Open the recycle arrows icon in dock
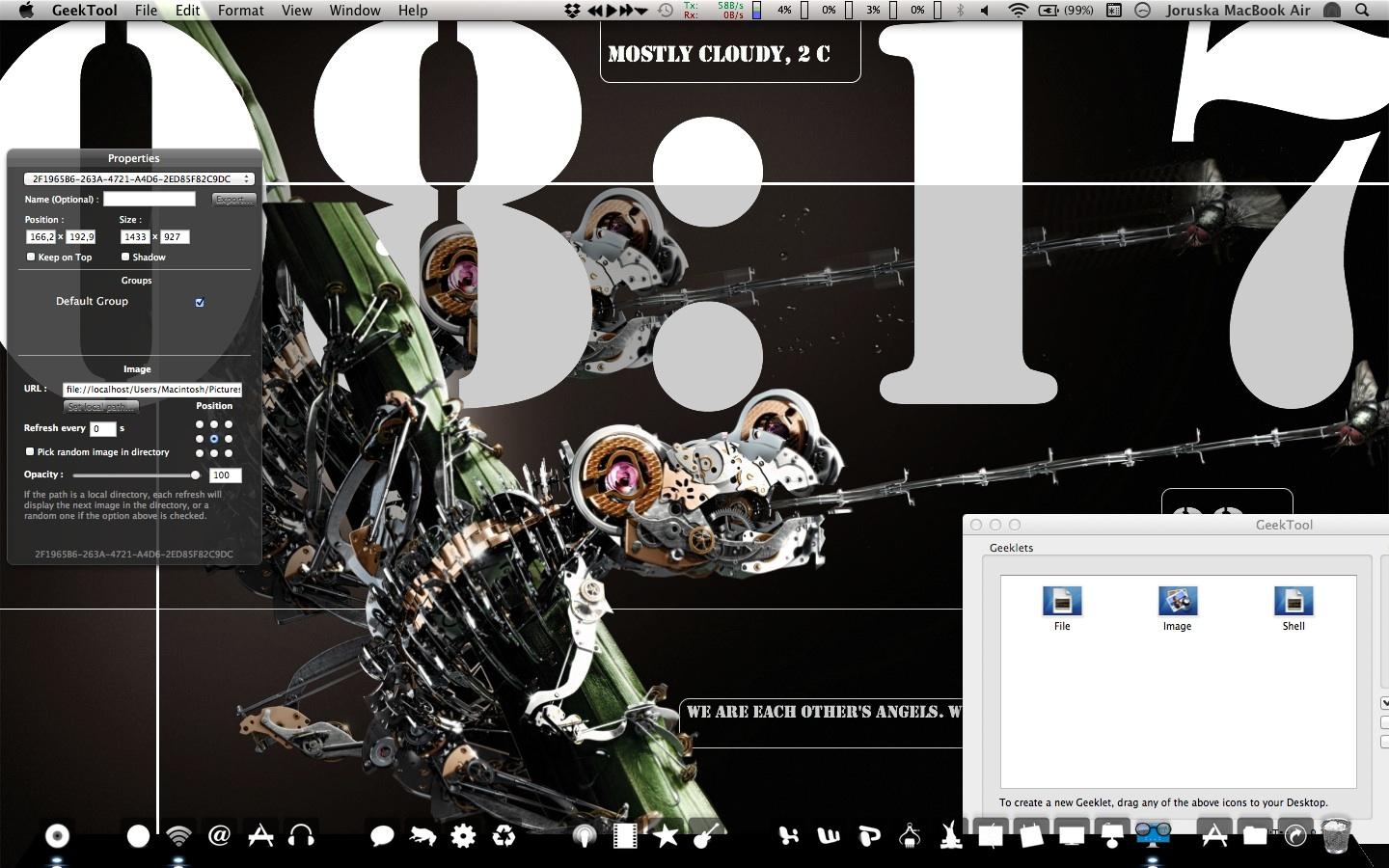 click(x=504, y=835)
